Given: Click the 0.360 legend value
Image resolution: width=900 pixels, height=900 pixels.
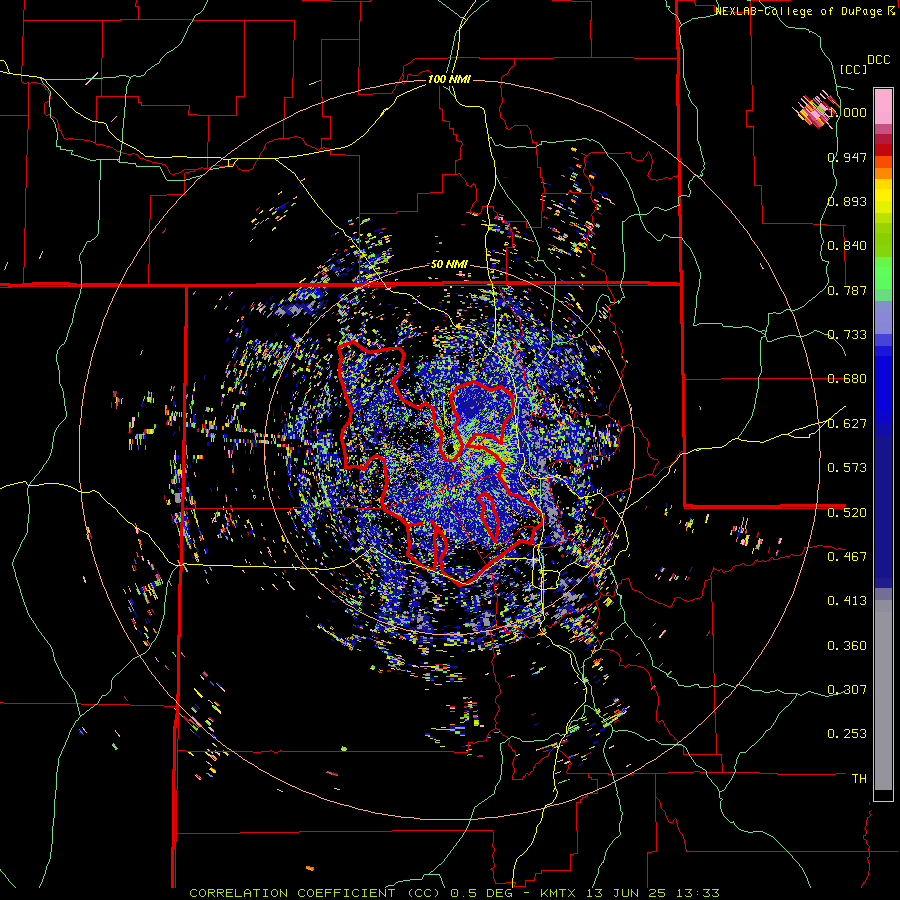Looking at the screenshot, I should [x=847, y=646].
